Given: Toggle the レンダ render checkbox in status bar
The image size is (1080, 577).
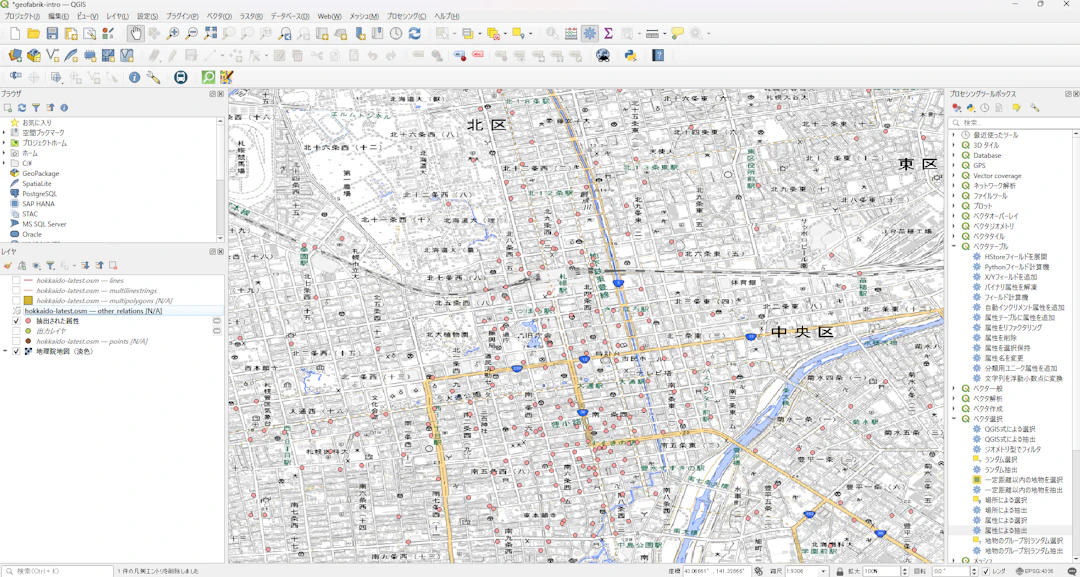Looking at the screenshot, I should pos(986,571).
